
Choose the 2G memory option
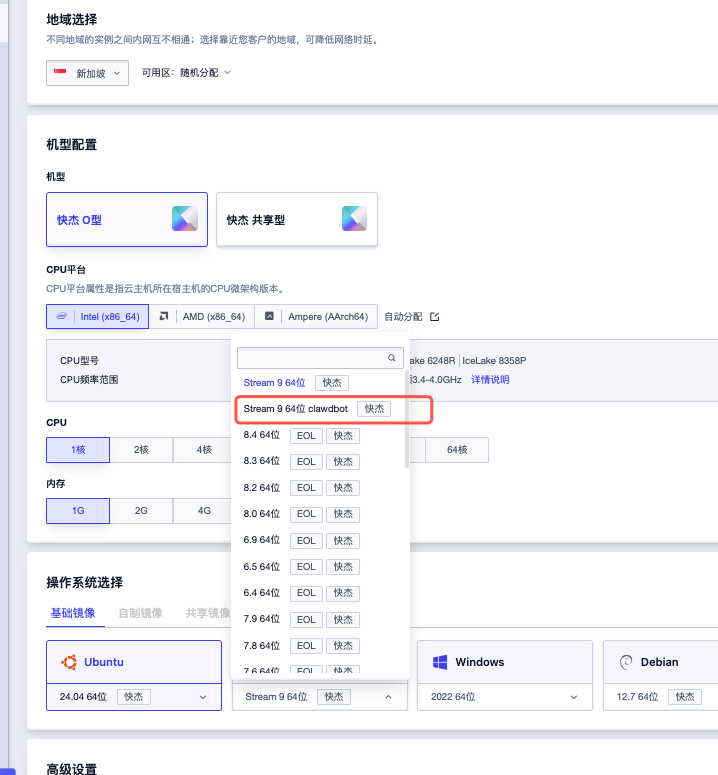141,510
